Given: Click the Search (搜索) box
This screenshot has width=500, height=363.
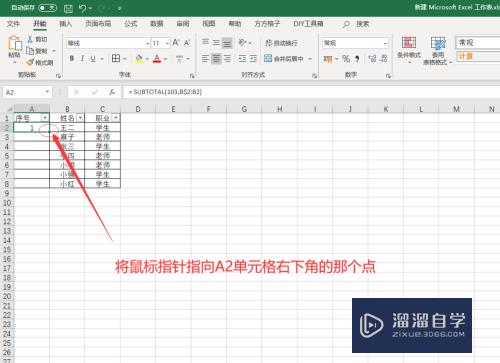Looking at the screenshot, I should 357,24.
